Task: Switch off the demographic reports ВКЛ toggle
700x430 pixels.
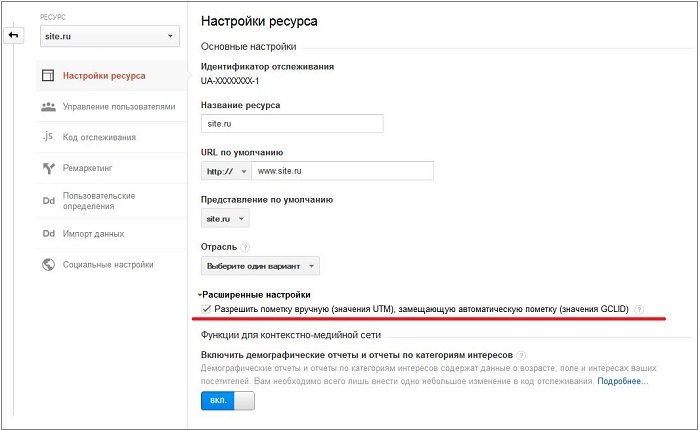Action: pos(228,401)
